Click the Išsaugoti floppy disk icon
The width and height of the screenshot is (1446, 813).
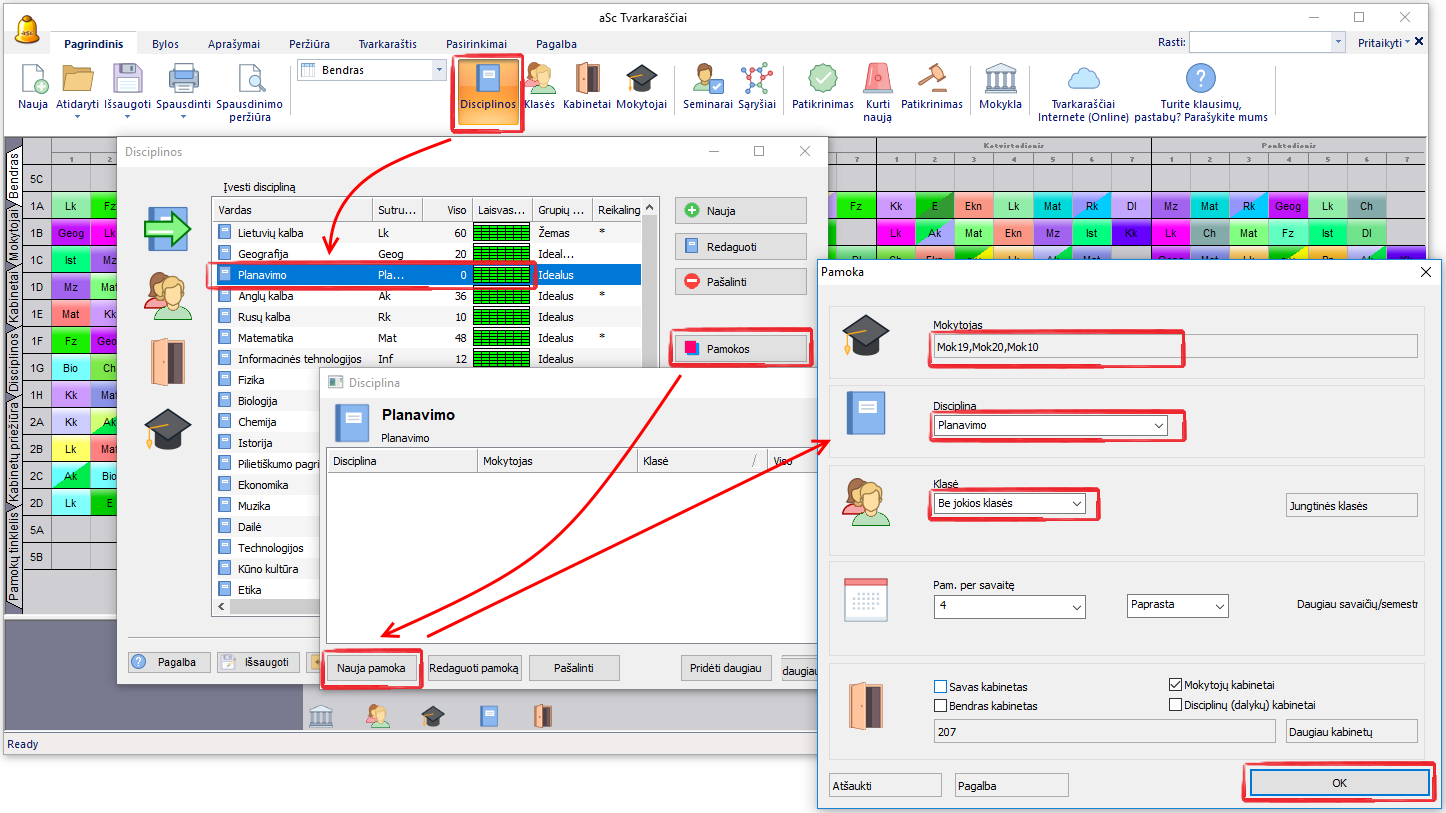coord(127,80)
